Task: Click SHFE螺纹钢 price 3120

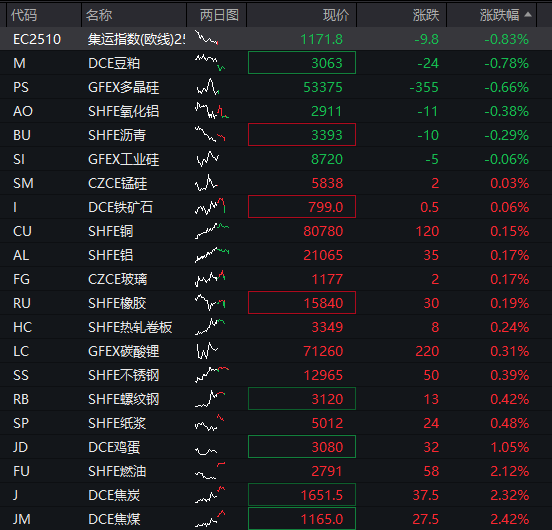Action: coord(302,398)
